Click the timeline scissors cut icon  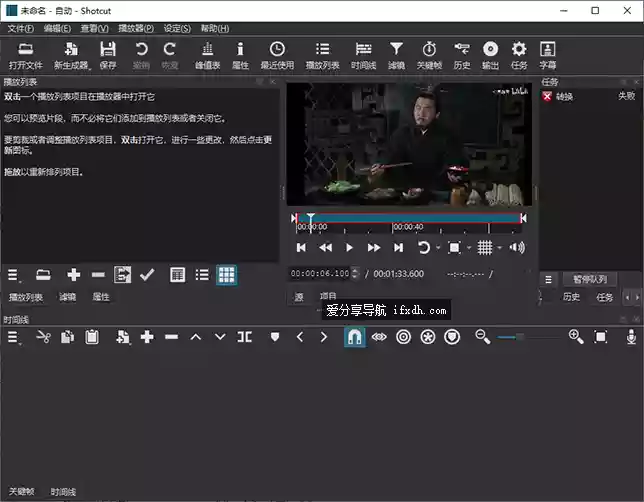(43, 337)
